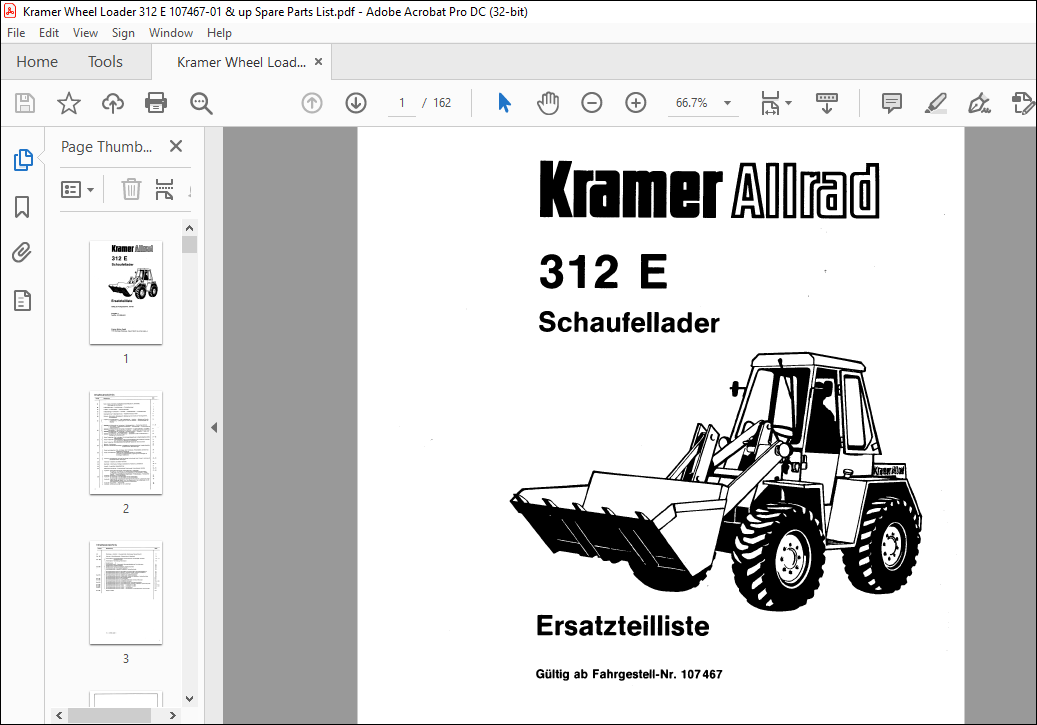Click the share file icon at toolbar end

1022,103
